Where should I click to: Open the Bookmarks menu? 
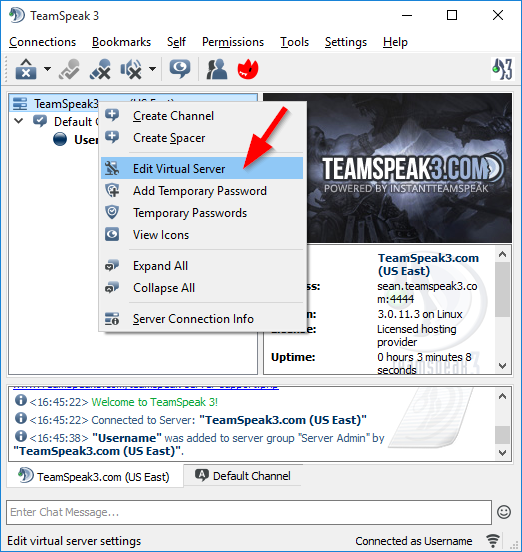(121, 42)
